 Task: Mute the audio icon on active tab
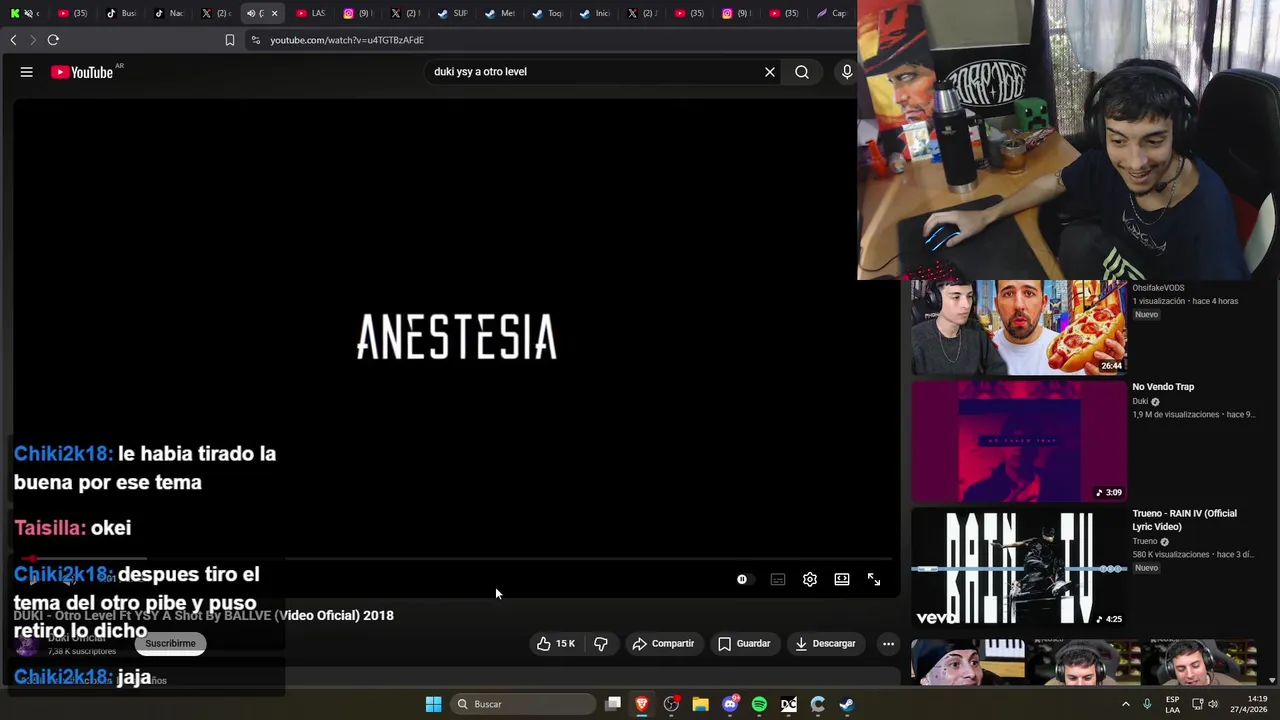pyautogui.click(x=251, y=13)
